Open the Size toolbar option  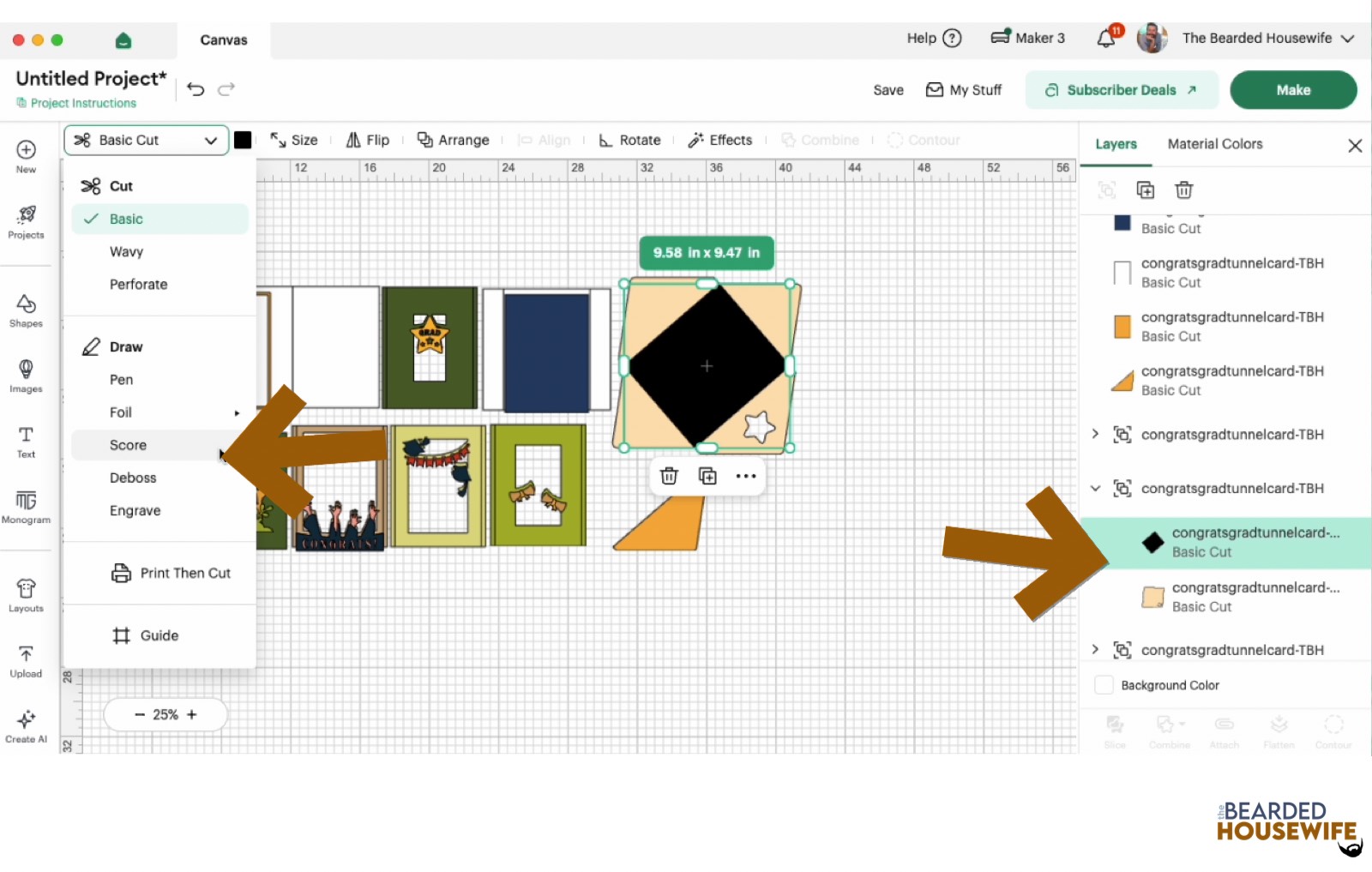click(x=294, y=140)
